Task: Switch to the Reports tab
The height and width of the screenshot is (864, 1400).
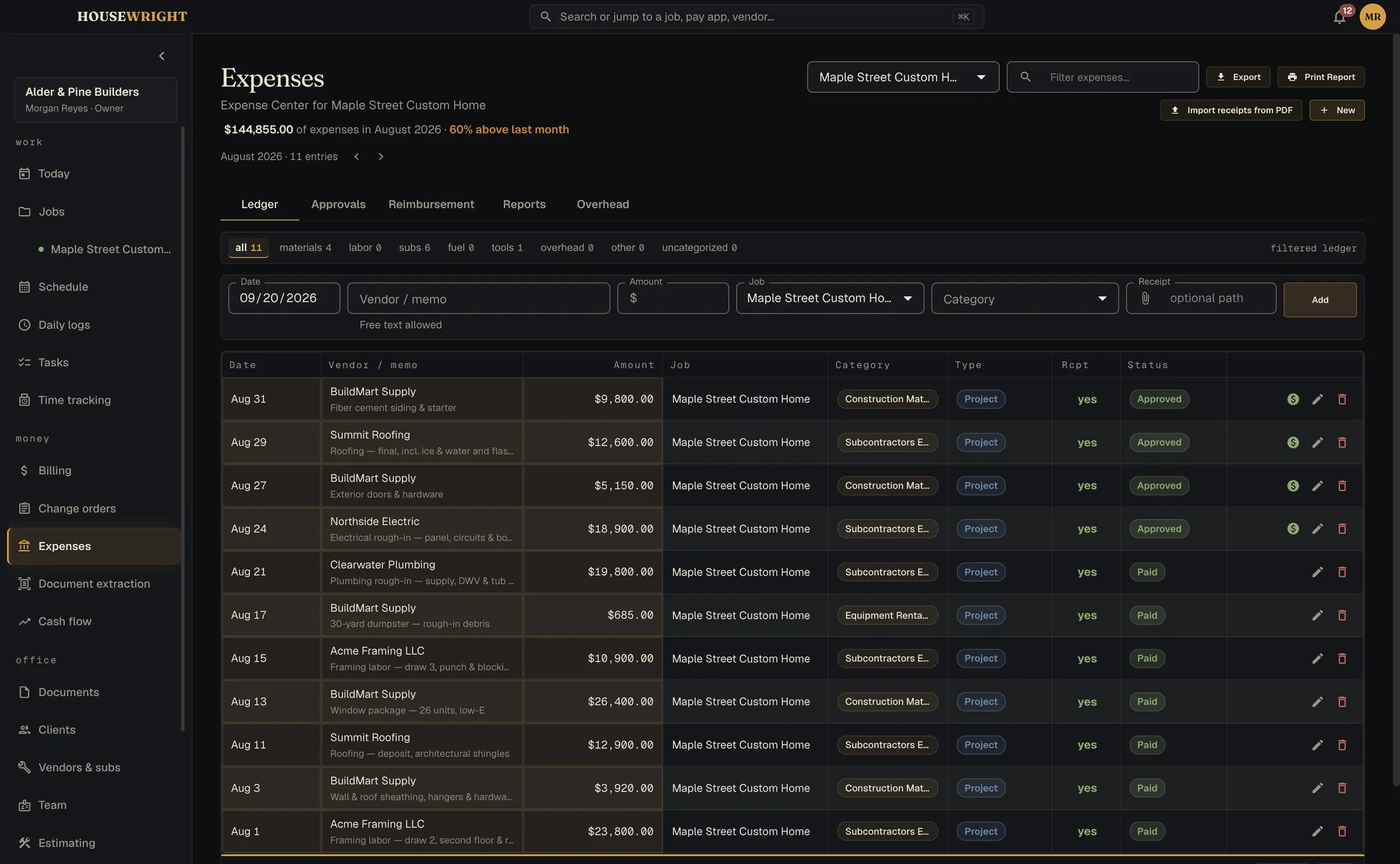Action: (524, 204)
